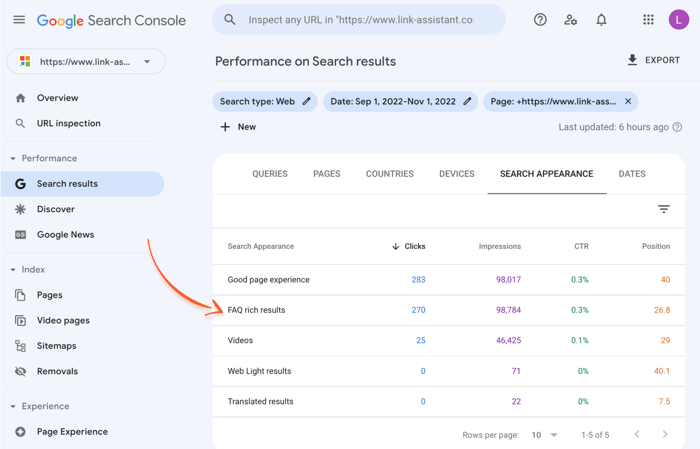The width and height of the screenshot is (700, 449).
Task: Select the Search Appearance tab
Action: pyautogui.click(x=546, y=174)
